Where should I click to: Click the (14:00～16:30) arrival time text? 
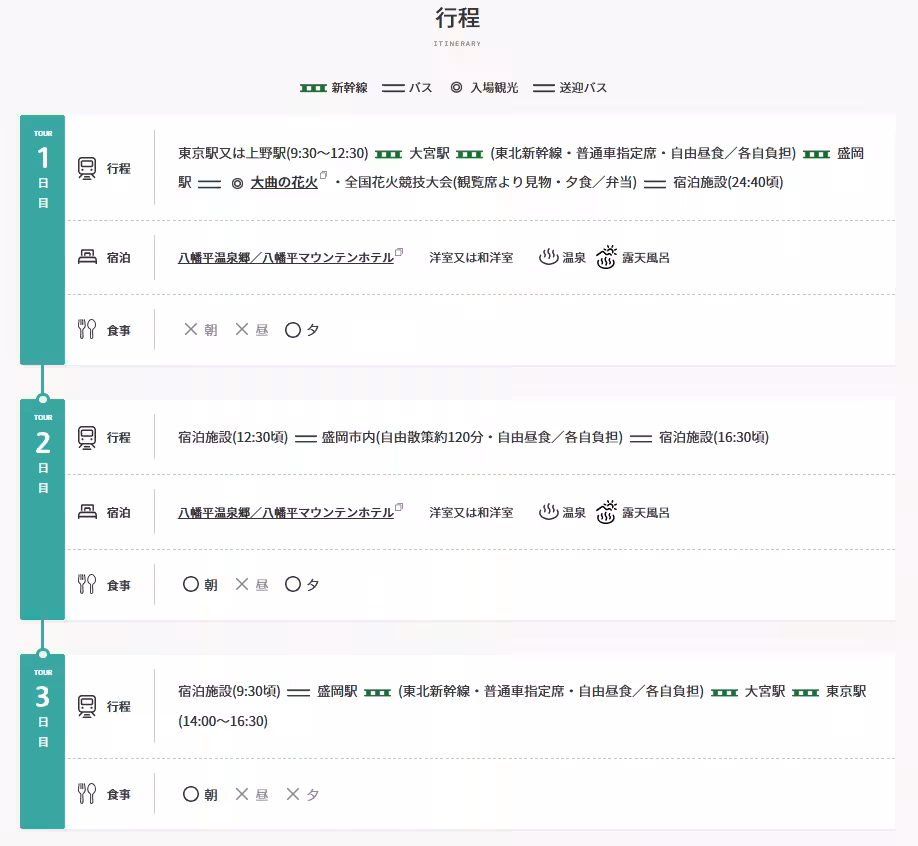tap(223, 721)
